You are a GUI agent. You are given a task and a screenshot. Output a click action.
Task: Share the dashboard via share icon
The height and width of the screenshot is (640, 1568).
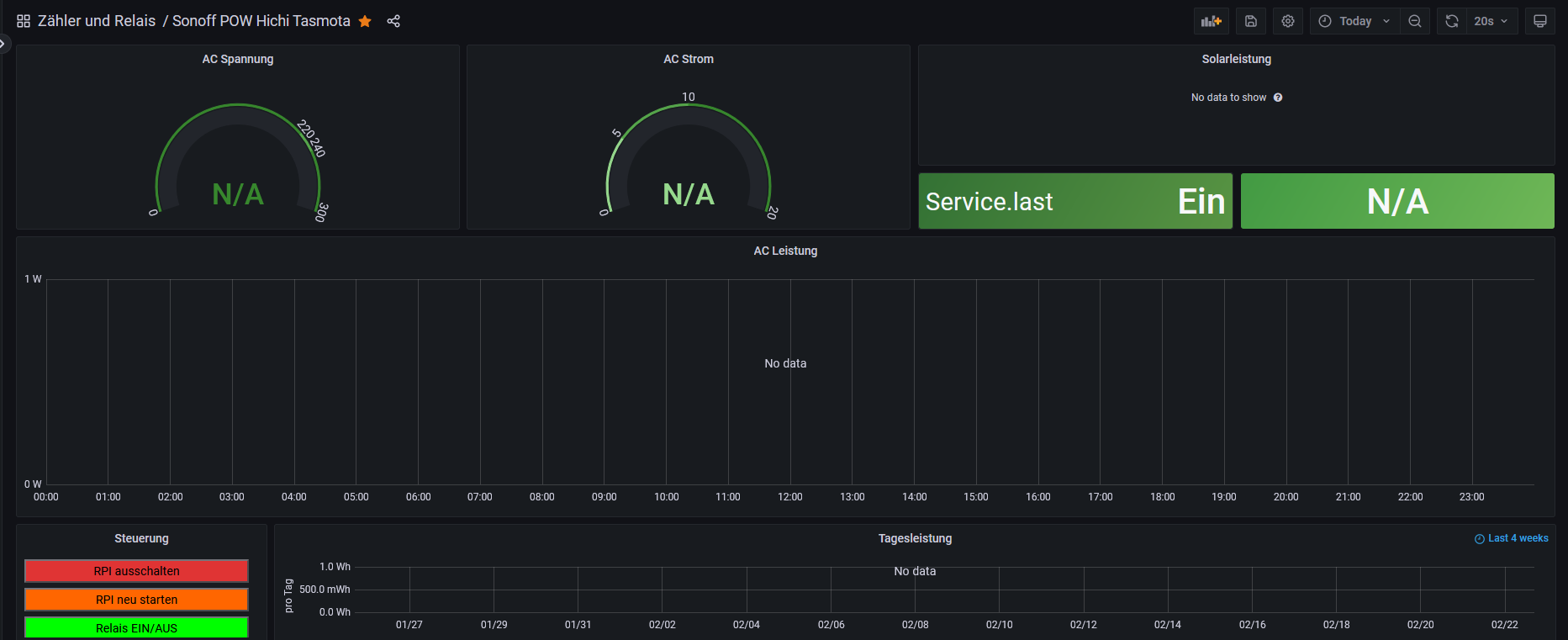pos(393,21)
